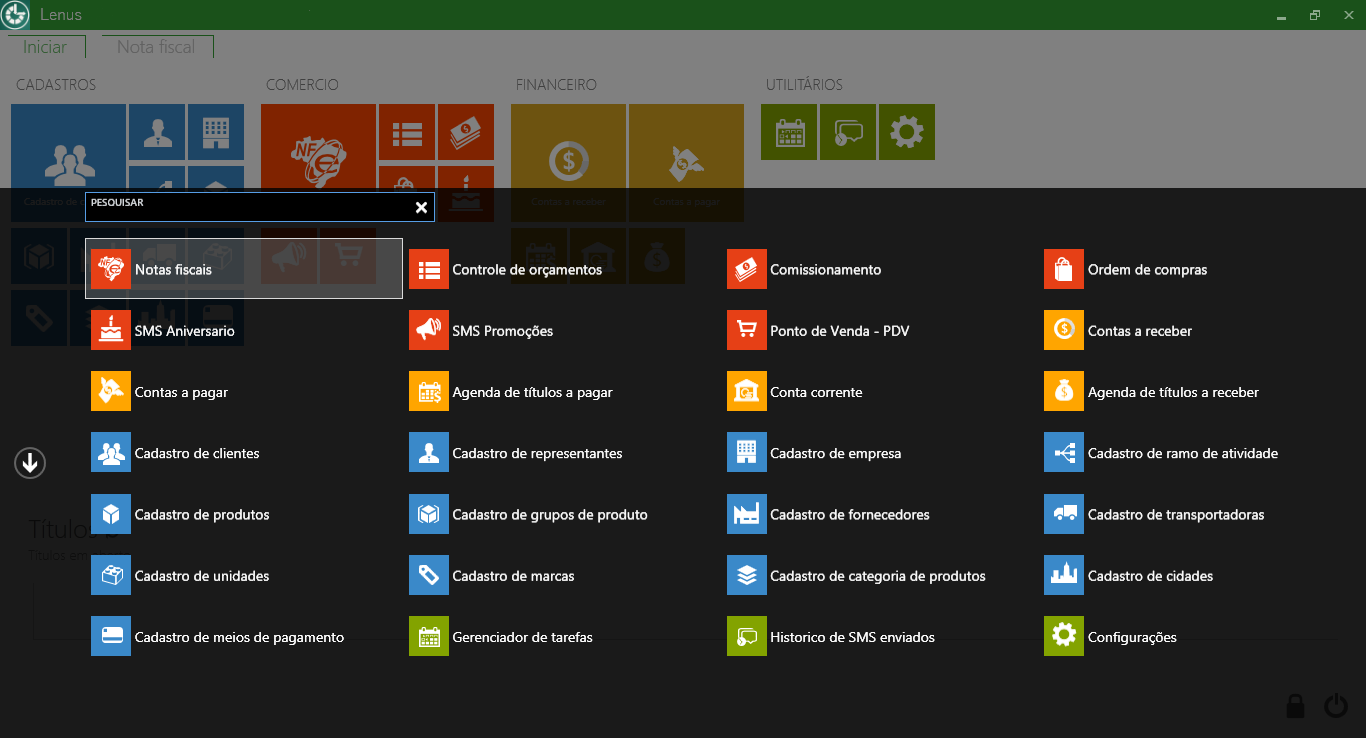Screen dimensions: 1366x738
Task: Open Ordem de compras shopping bag icon
Action: click(1064, 269)
